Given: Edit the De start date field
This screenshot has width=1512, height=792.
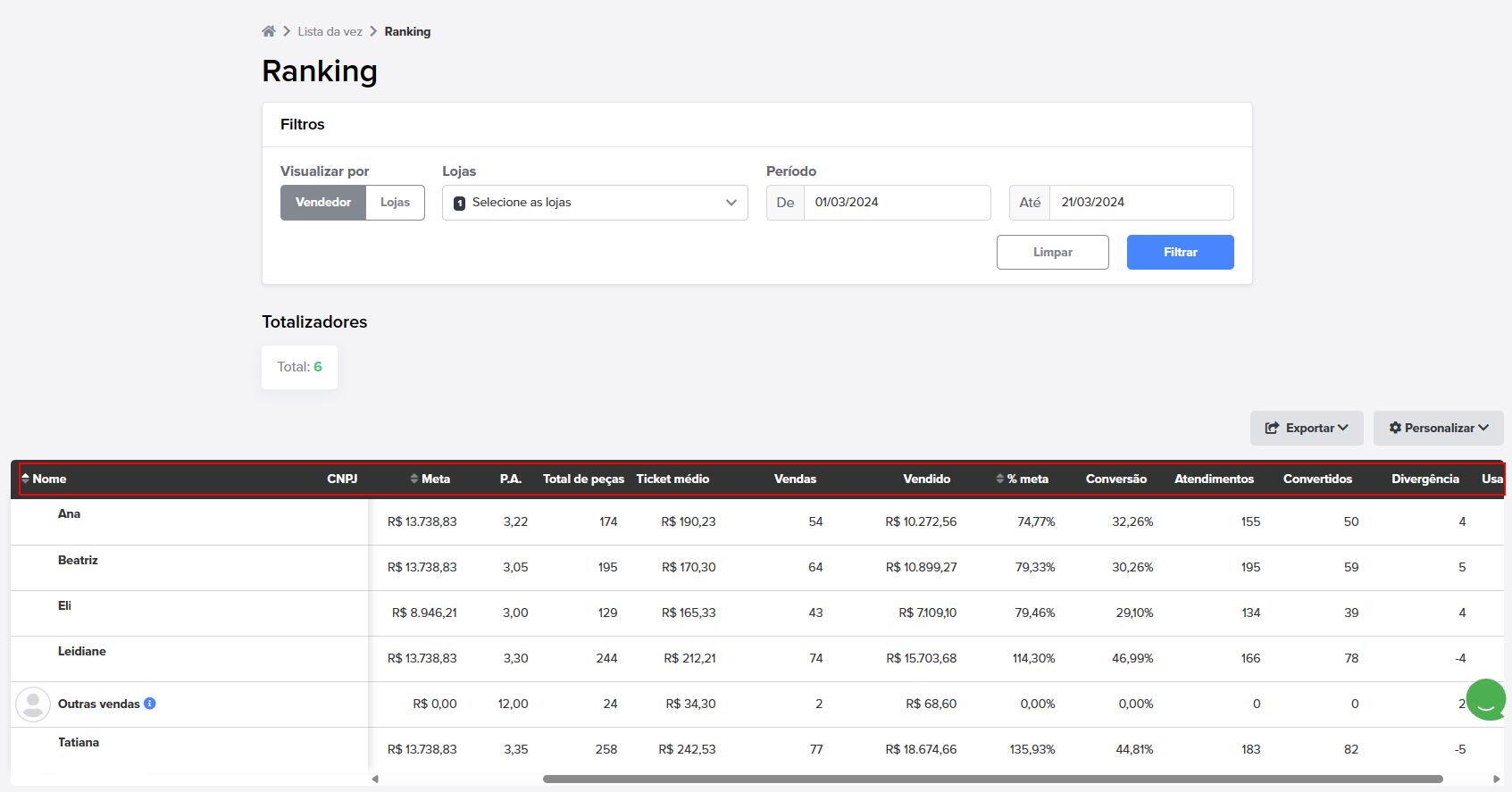Looking at the screenshot, I should tap(897, 203).
